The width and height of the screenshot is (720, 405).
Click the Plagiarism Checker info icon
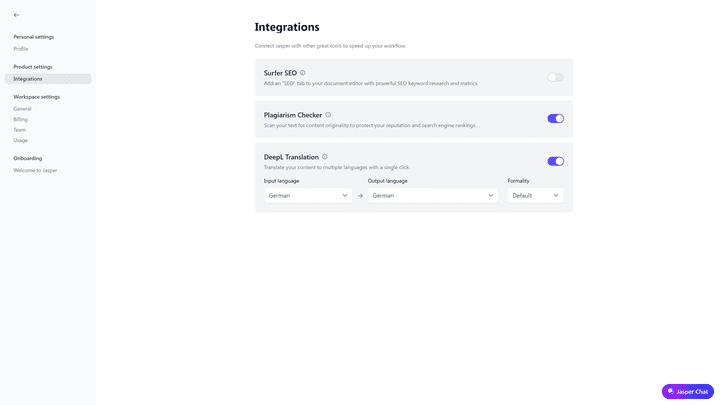328,115
